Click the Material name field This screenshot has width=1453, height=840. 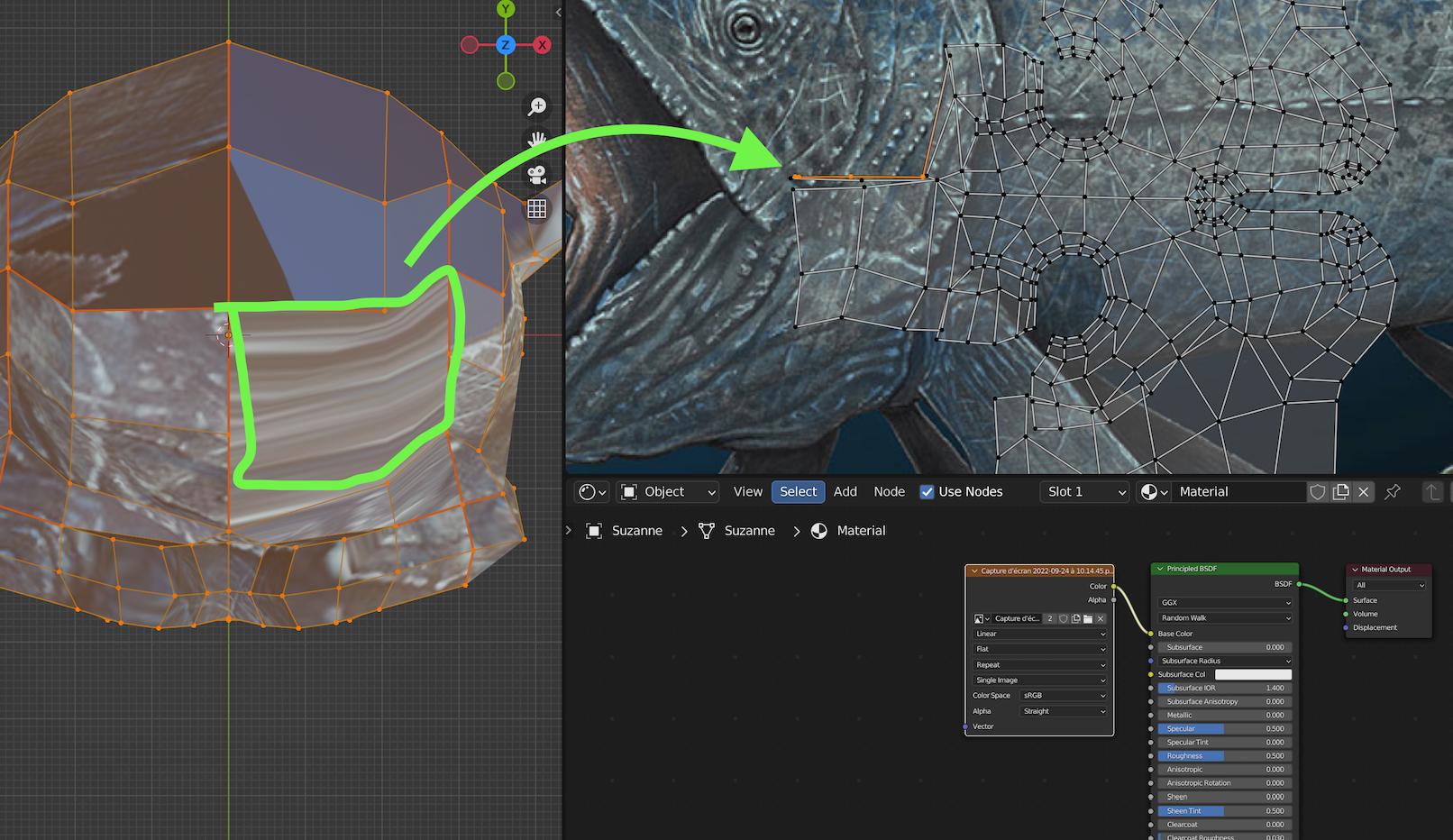click(1238, 492)
